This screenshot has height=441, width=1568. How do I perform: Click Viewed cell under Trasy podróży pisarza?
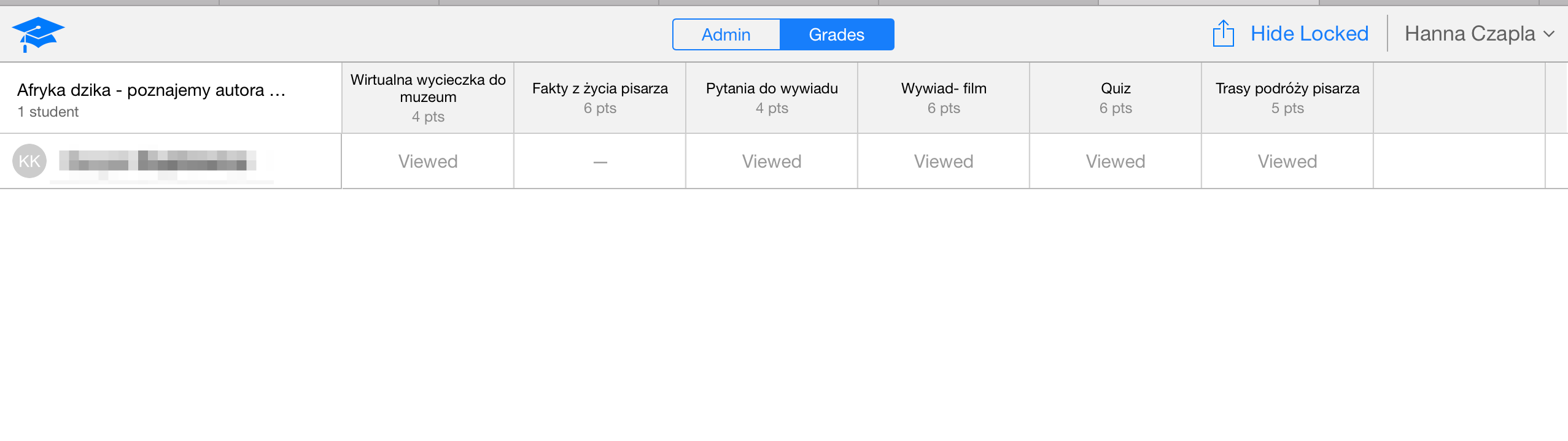1287,162
